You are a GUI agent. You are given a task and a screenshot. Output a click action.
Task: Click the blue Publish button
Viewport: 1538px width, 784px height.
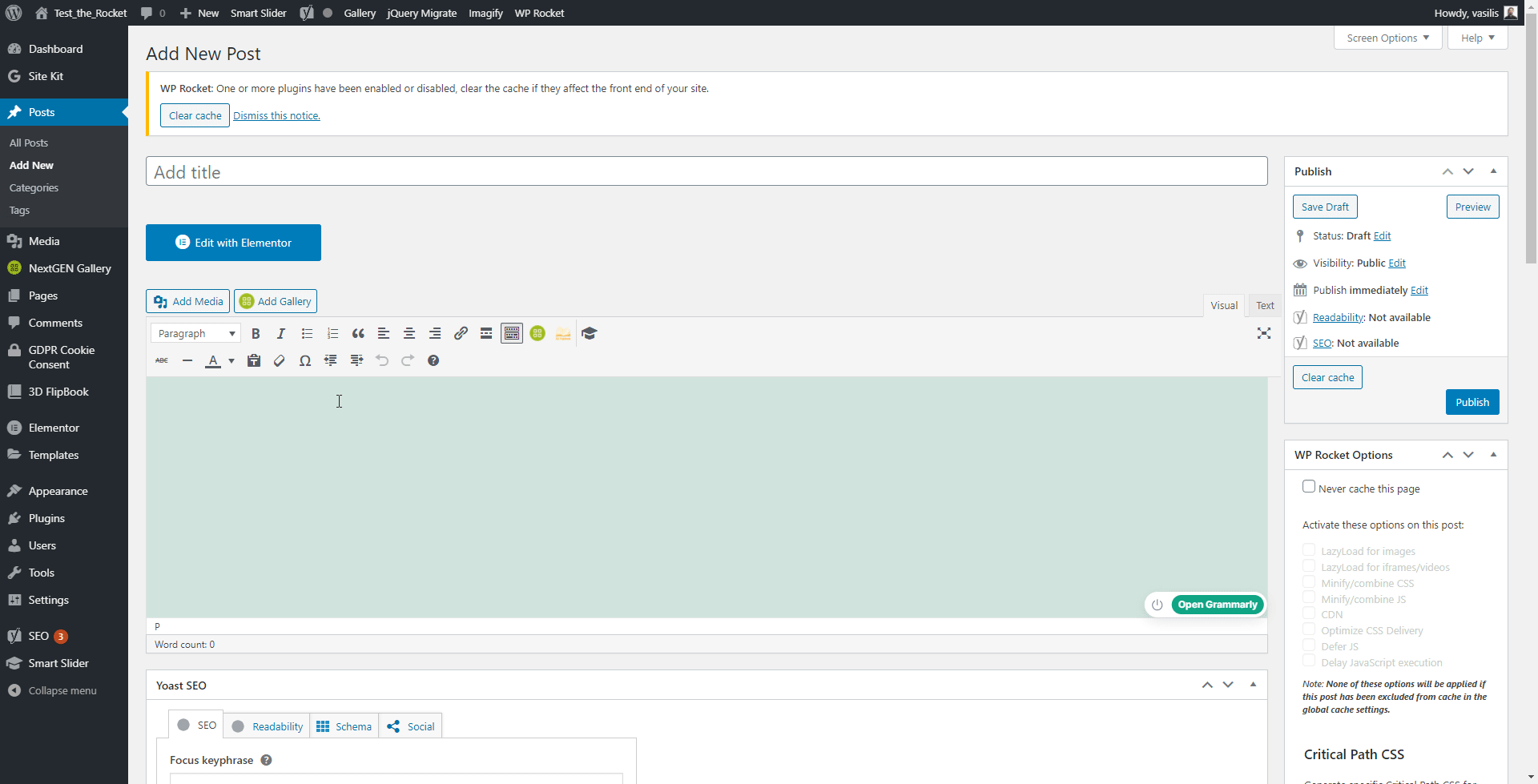pos(1472,402)
